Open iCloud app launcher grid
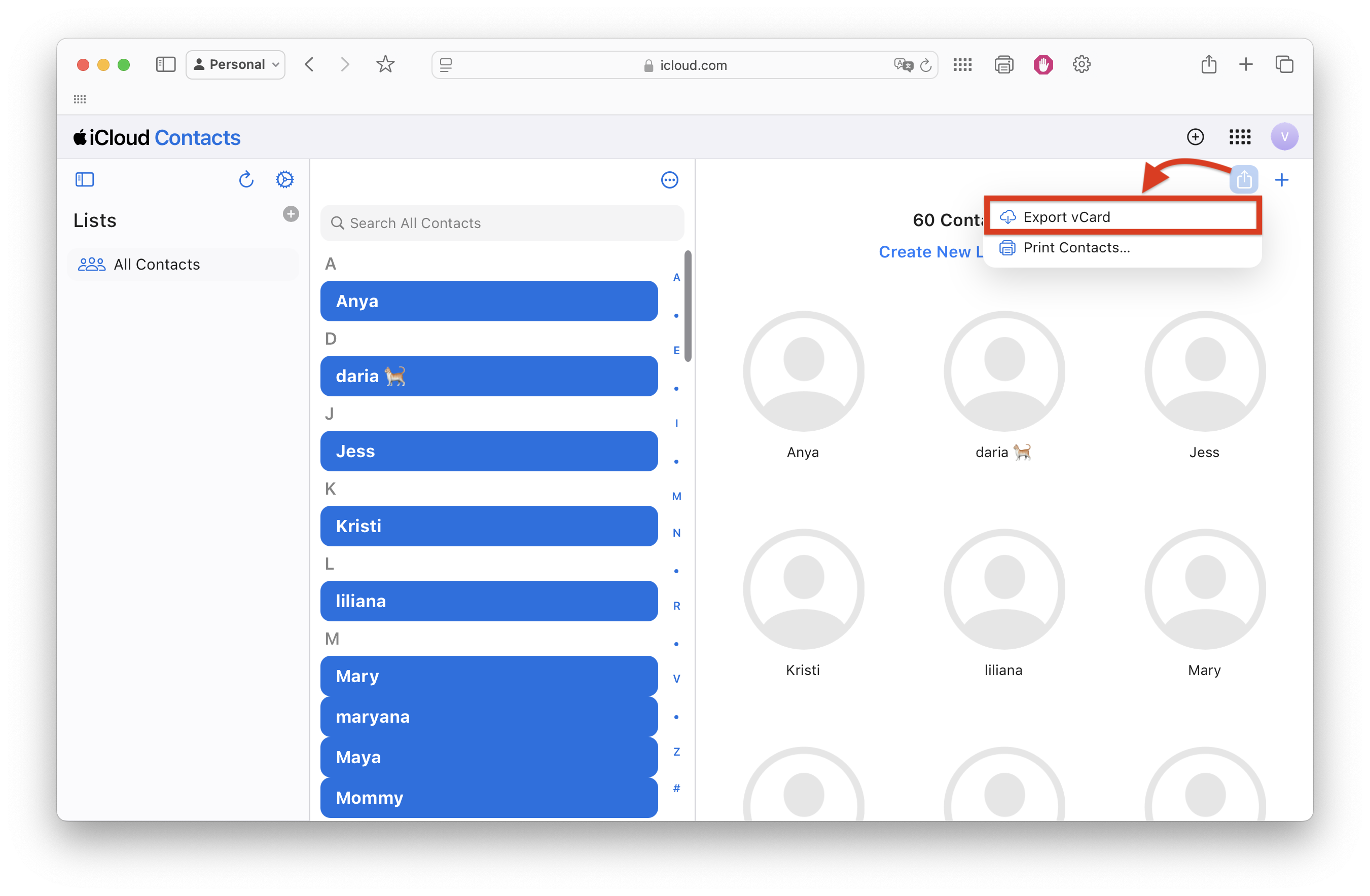1370x896 pixels. click(x=1240, y=137)
